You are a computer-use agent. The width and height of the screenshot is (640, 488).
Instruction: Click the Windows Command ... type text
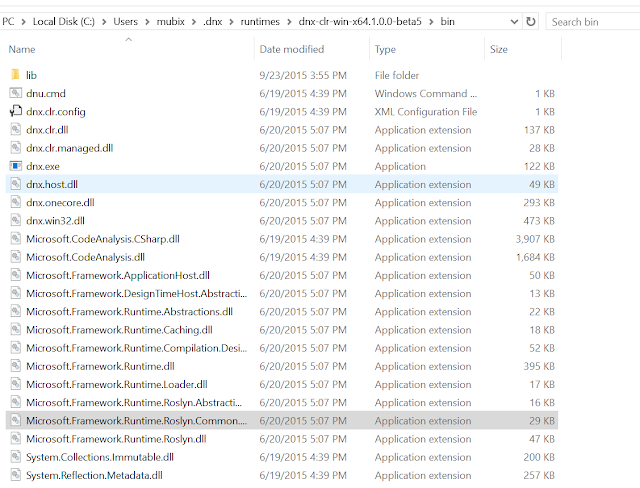tap(426, 93)
